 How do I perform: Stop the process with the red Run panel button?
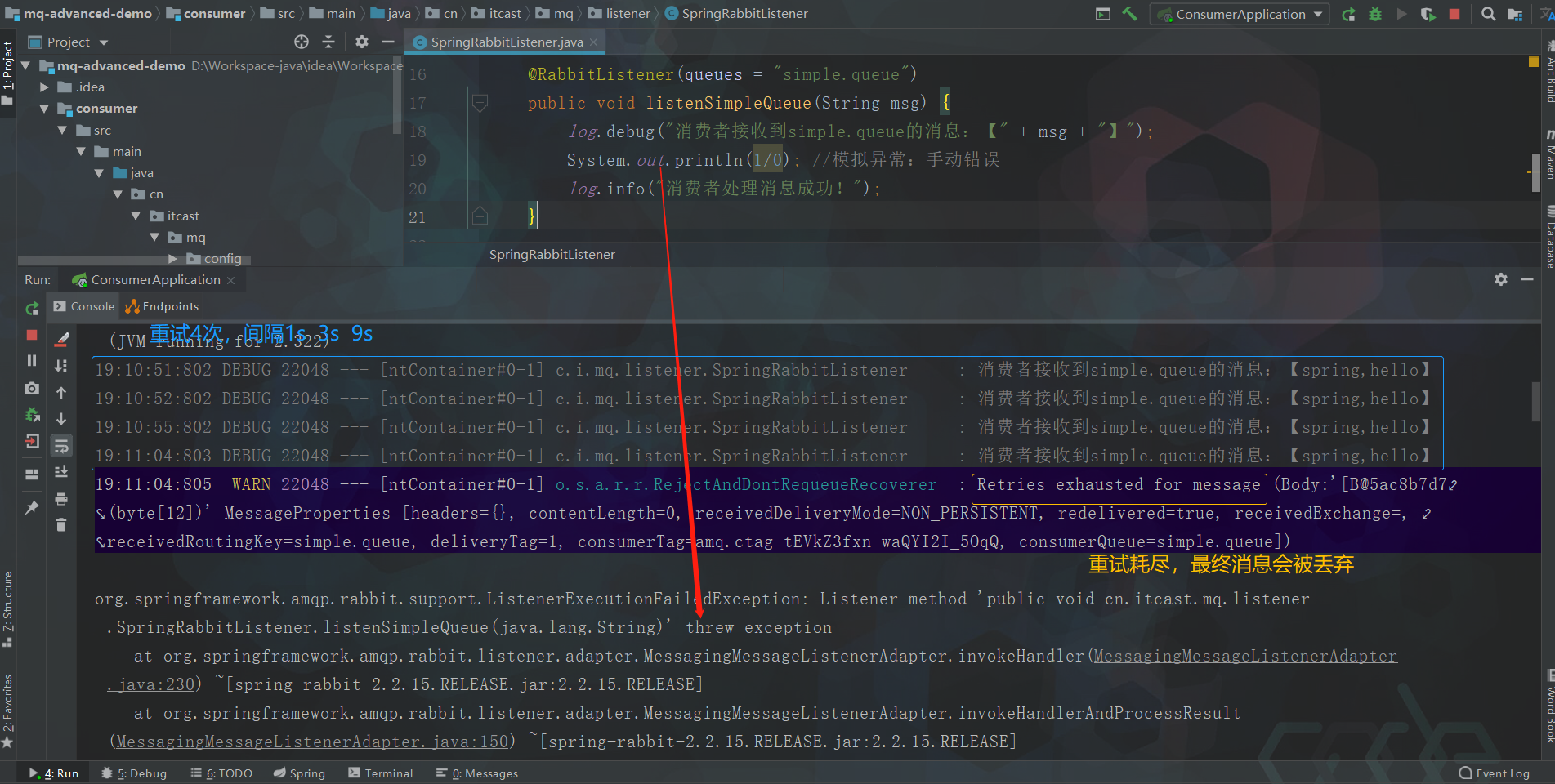[32, 335]
